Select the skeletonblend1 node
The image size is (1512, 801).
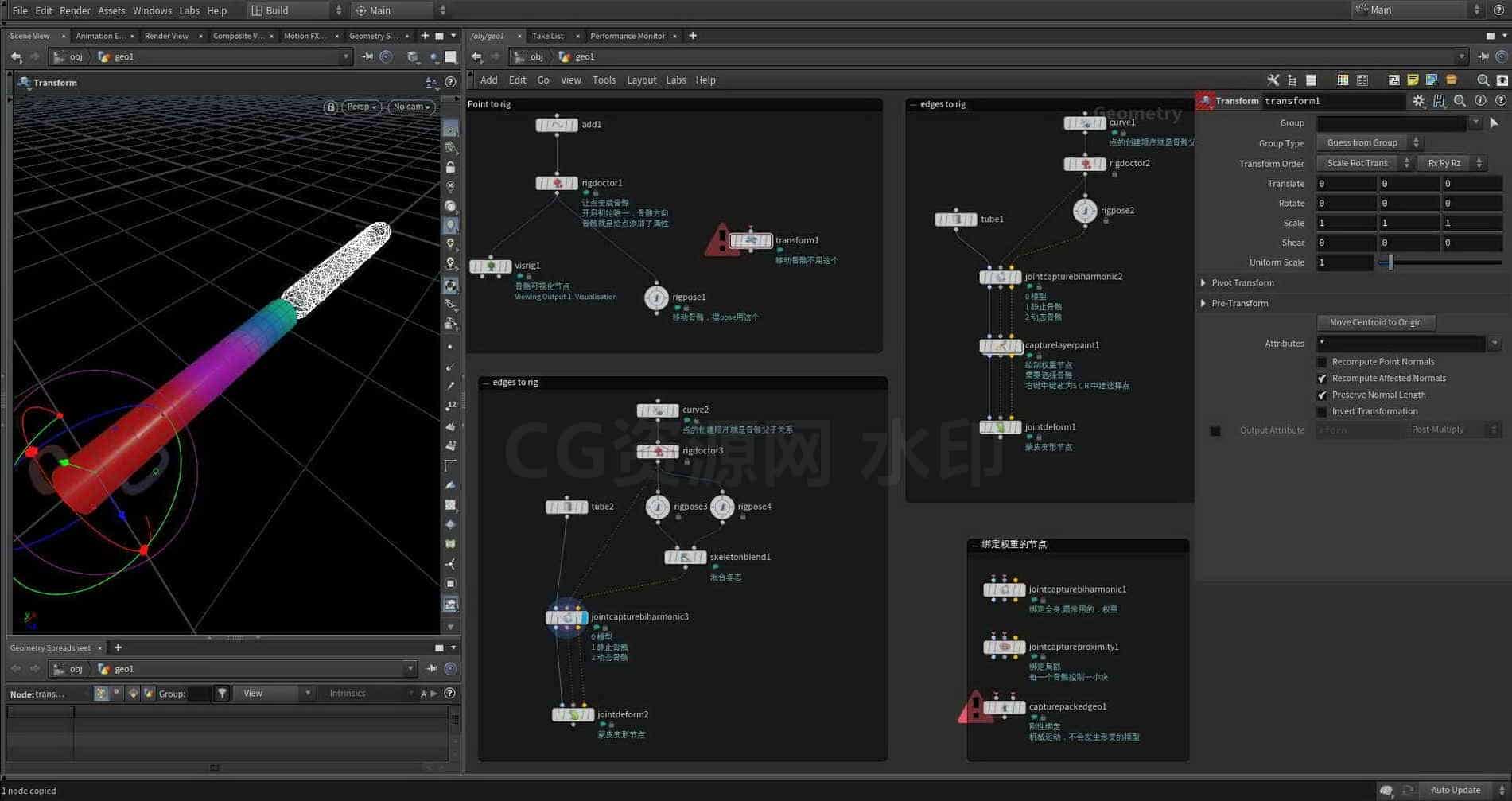coord(685,558)
